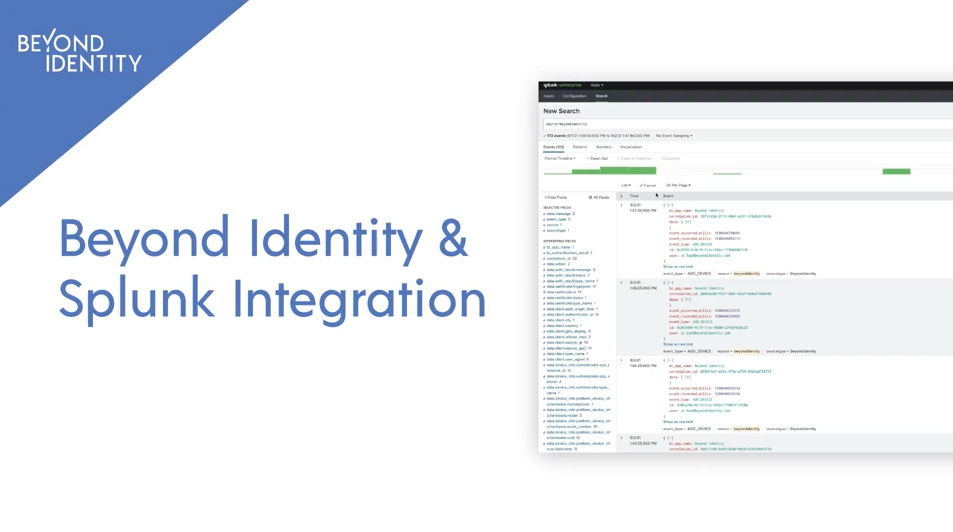
Task: Open the No Event Sampling dropdown
Action: [674, 136]
